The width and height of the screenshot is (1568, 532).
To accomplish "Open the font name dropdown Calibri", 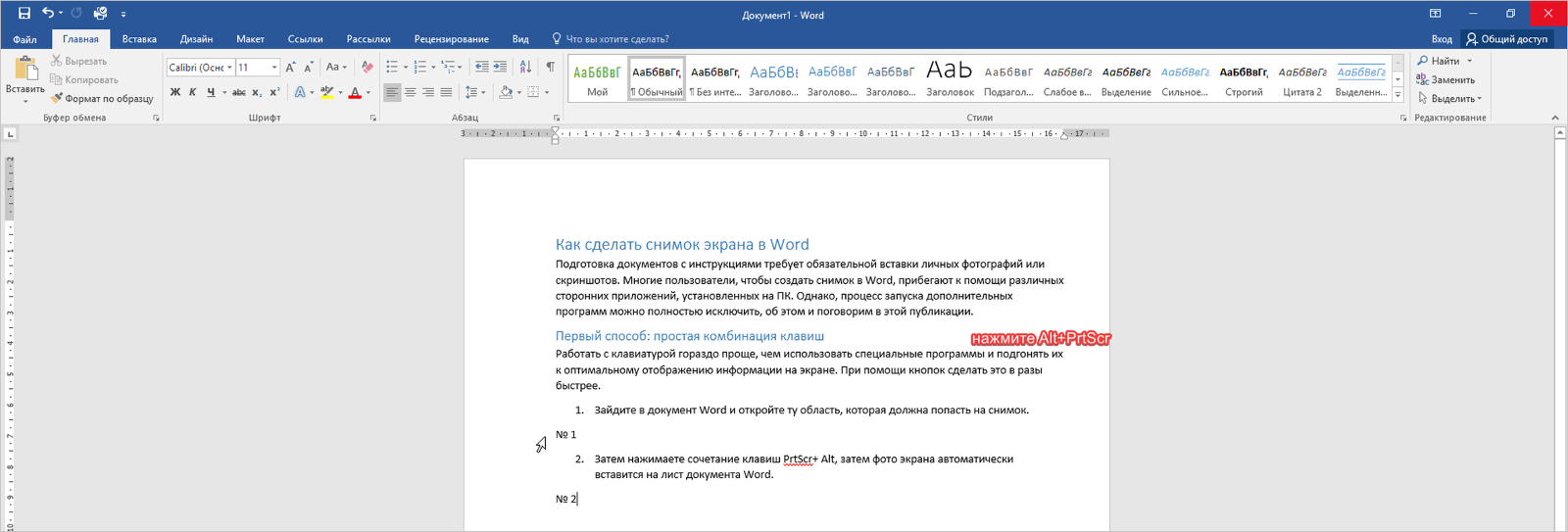I will (229, 68).
